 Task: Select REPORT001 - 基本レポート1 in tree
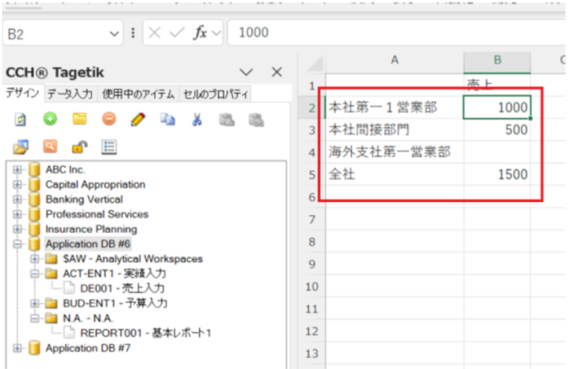(x=145, y=333)
